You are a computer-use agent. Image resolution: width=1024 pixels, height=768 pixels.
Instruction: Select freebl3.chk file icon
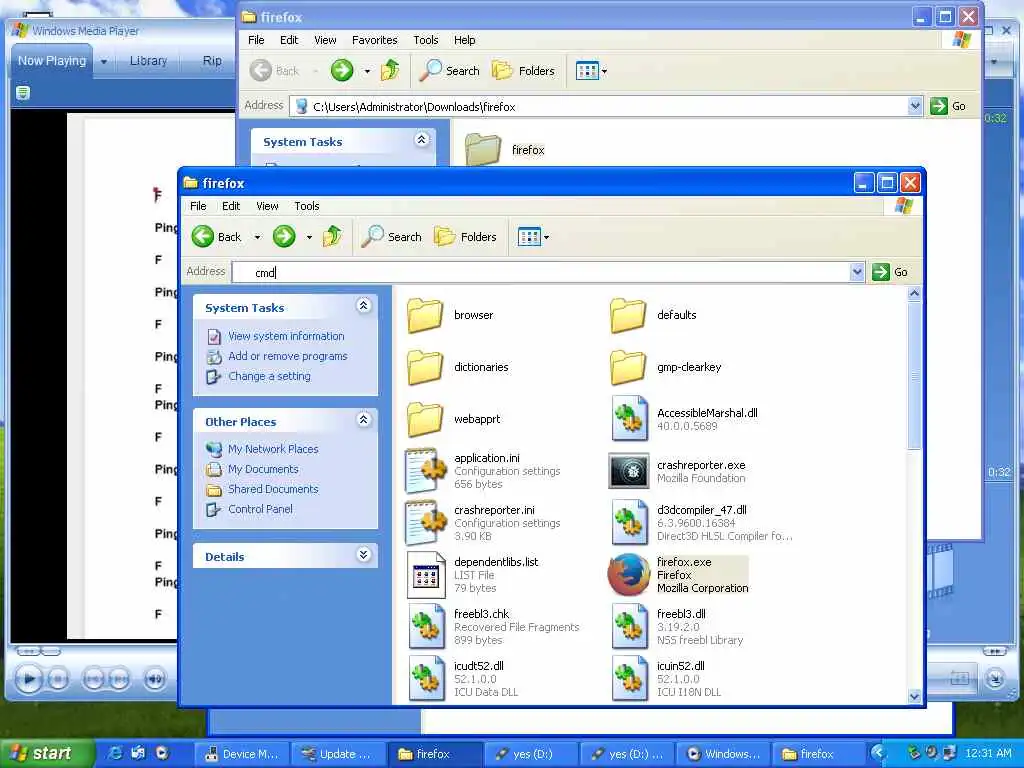[426, 627]
